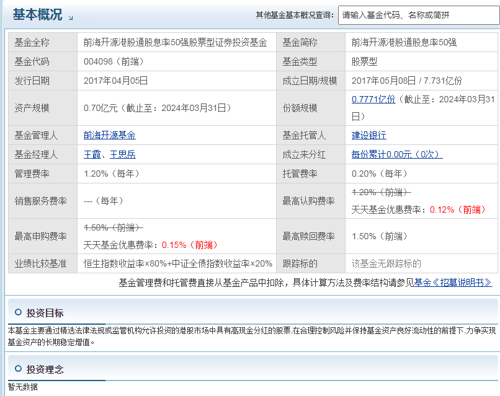Click the management fee value 1.20%（每年）
Viewport: 500px width, 396px height.
coord(112,174)
